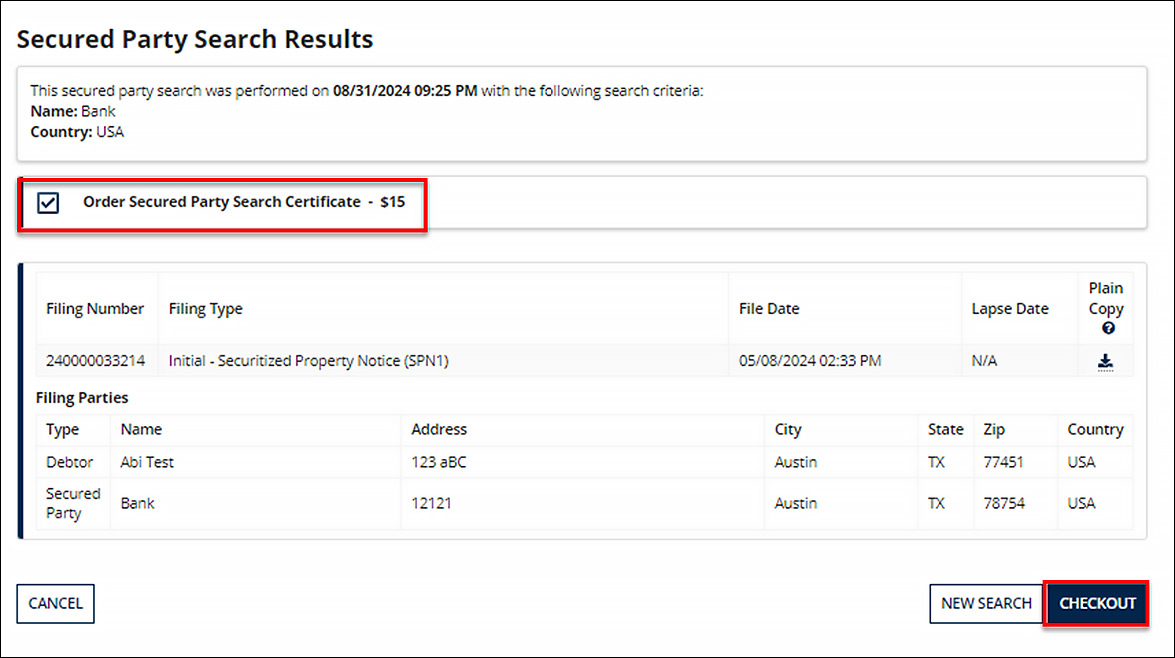Click the File Date column header
1175x658 pixels.
[x=769, y=309]
